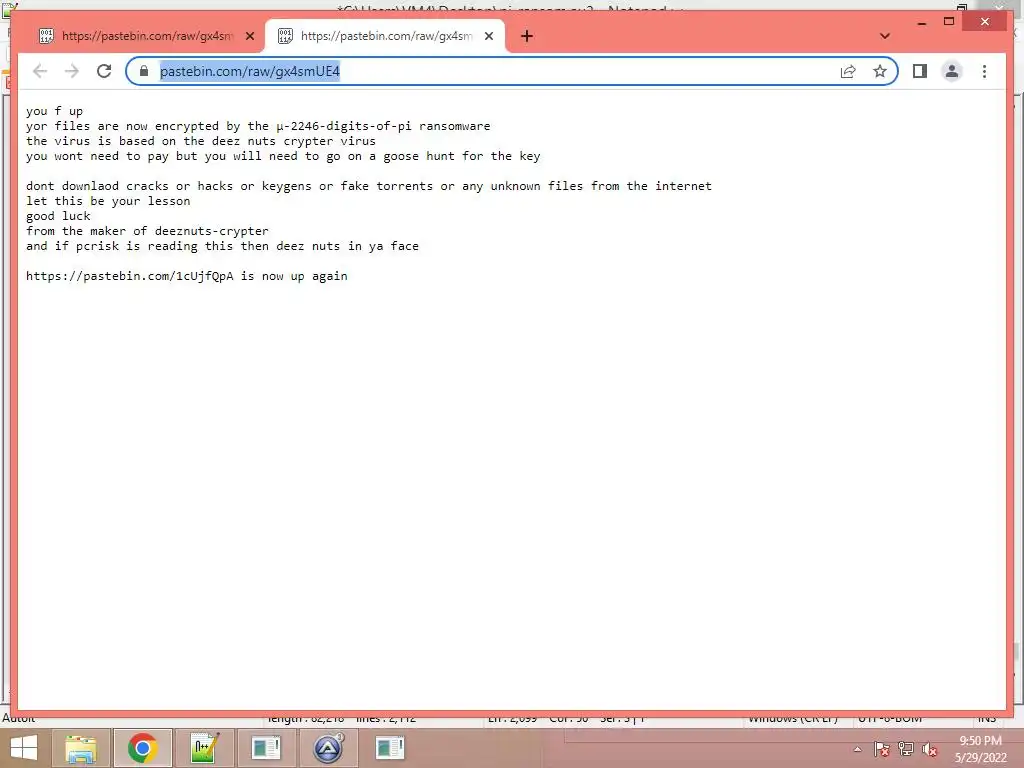Click the text 'deez nuts in ya face'

[x=347, y=246]
